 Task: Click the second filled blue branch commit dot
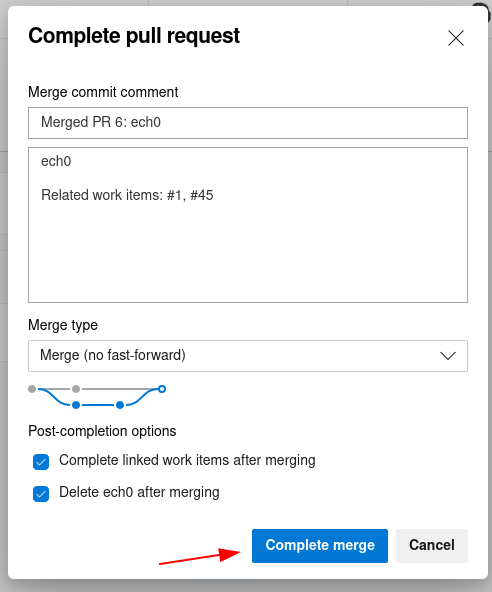pyautogui.click(x=120, y=405)
